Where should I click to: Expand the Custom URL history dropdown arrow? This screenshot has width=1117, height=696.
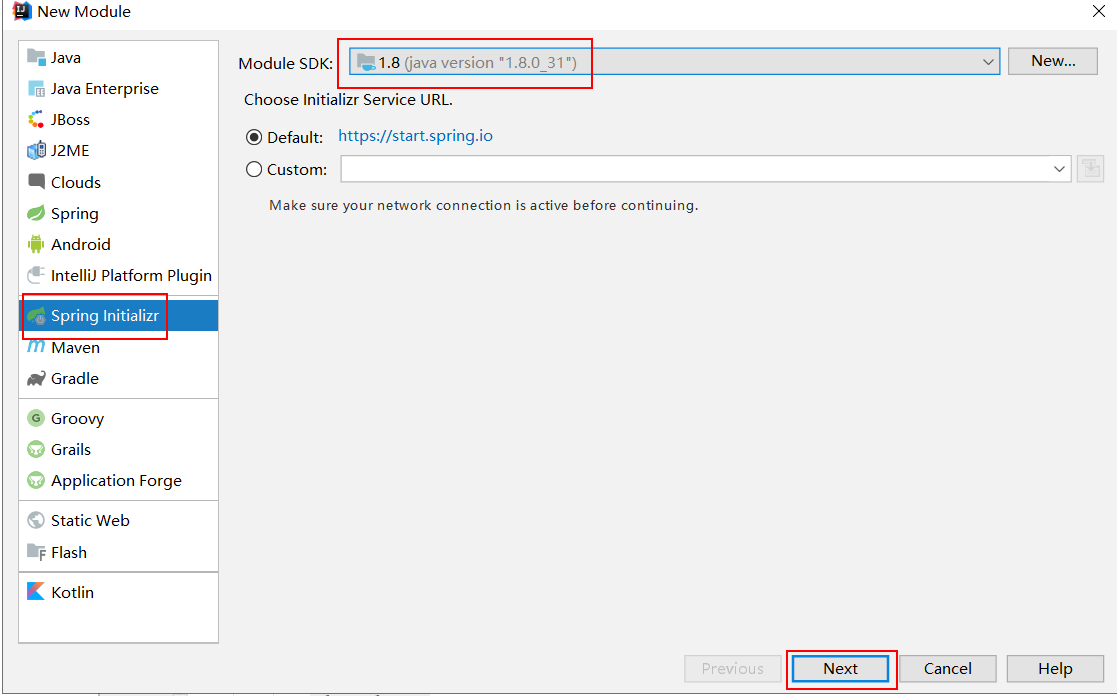(1059, 169)
